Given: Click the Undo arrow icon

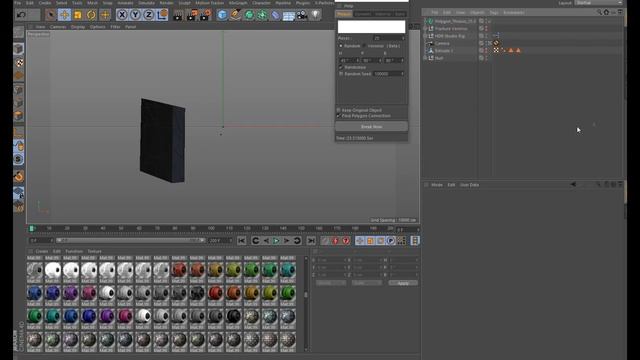Looking at the screenshot, I should pos(21,15).
